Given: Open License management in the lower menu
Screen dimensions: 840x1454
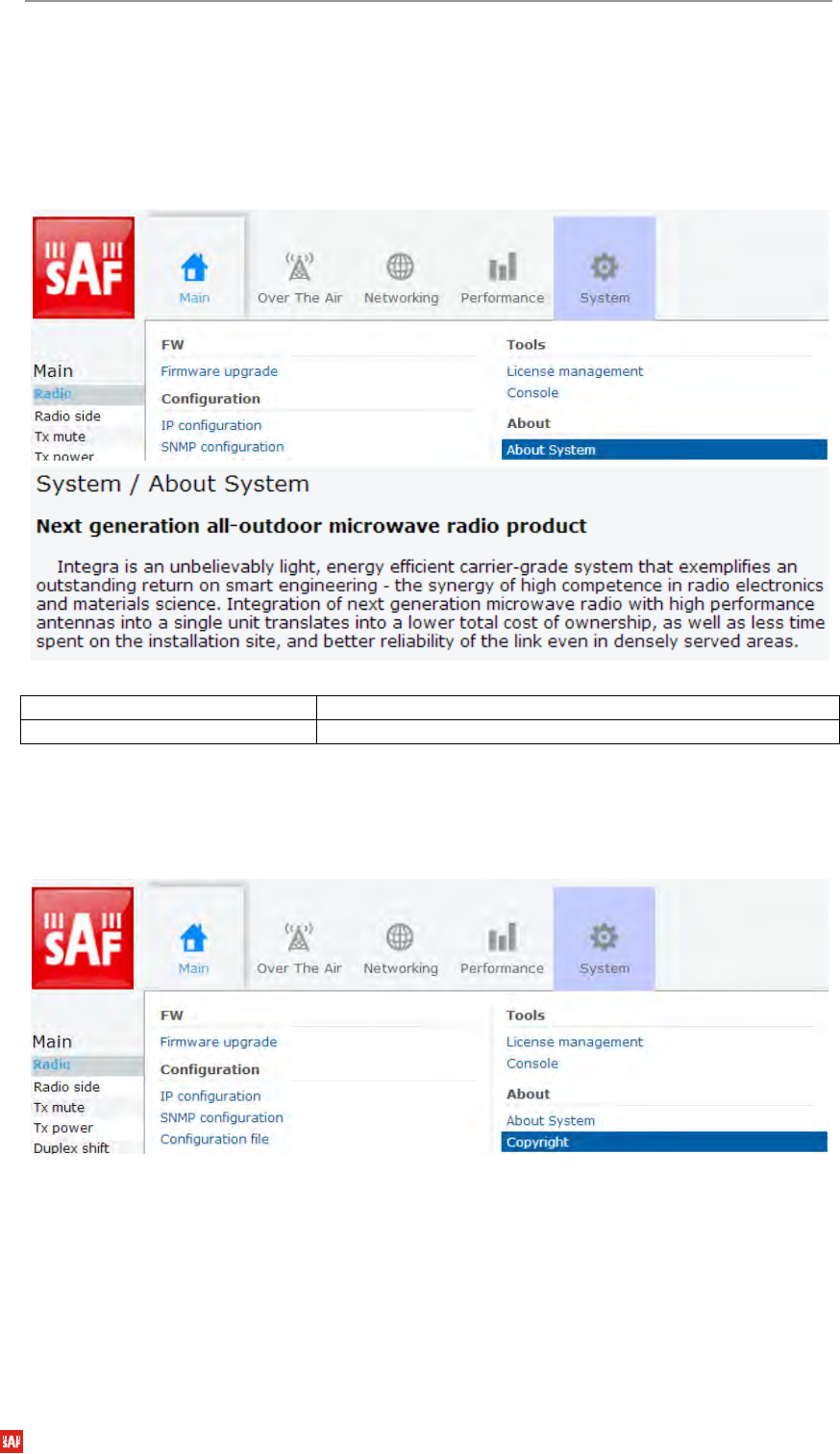Looking at the screenshot, I should tap(575, 1041).
